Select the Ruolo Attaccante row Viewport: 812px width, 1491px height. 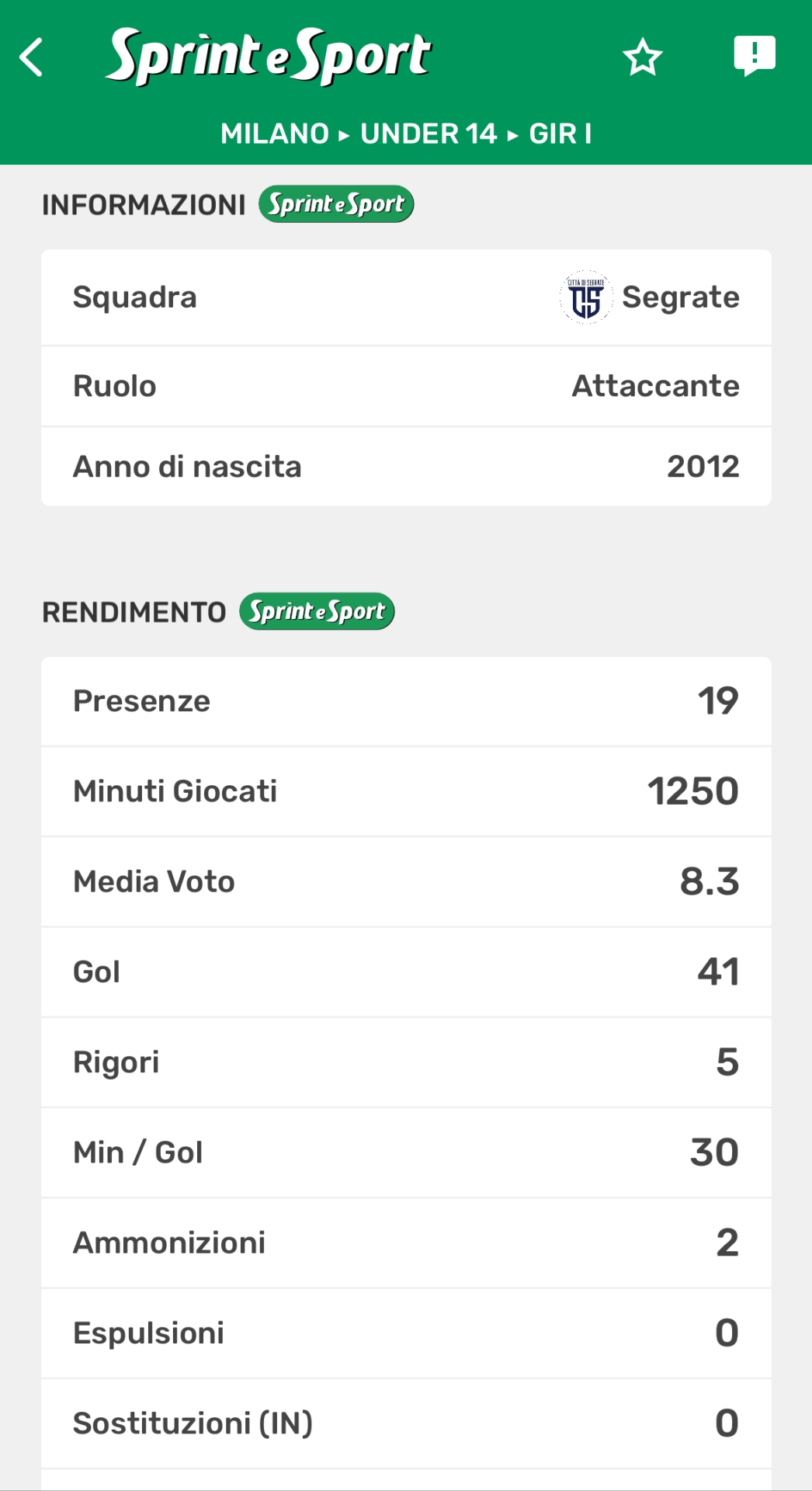(406, 386)
